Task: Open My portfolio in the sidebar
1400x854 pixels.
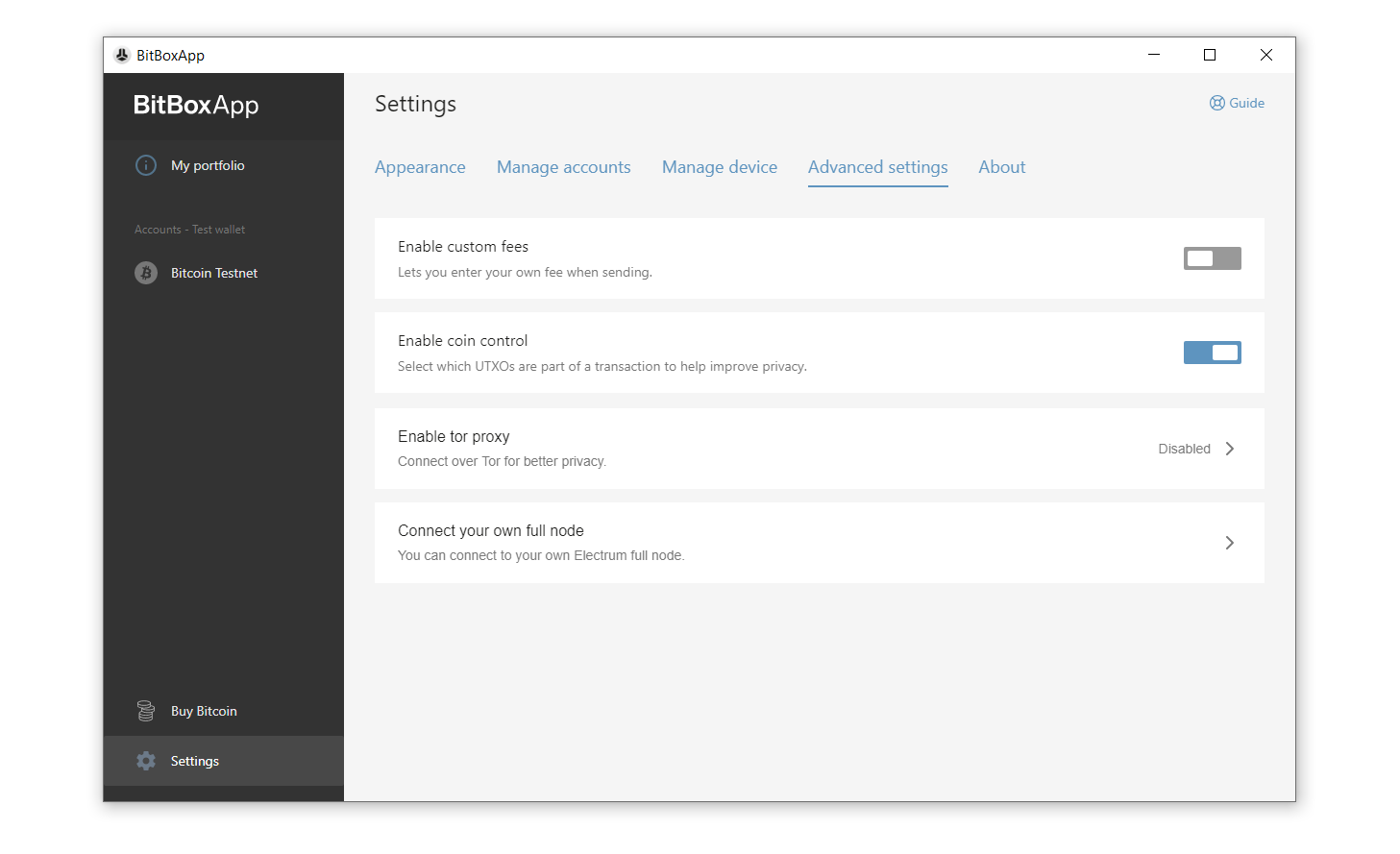Action: tap(224, 165)
